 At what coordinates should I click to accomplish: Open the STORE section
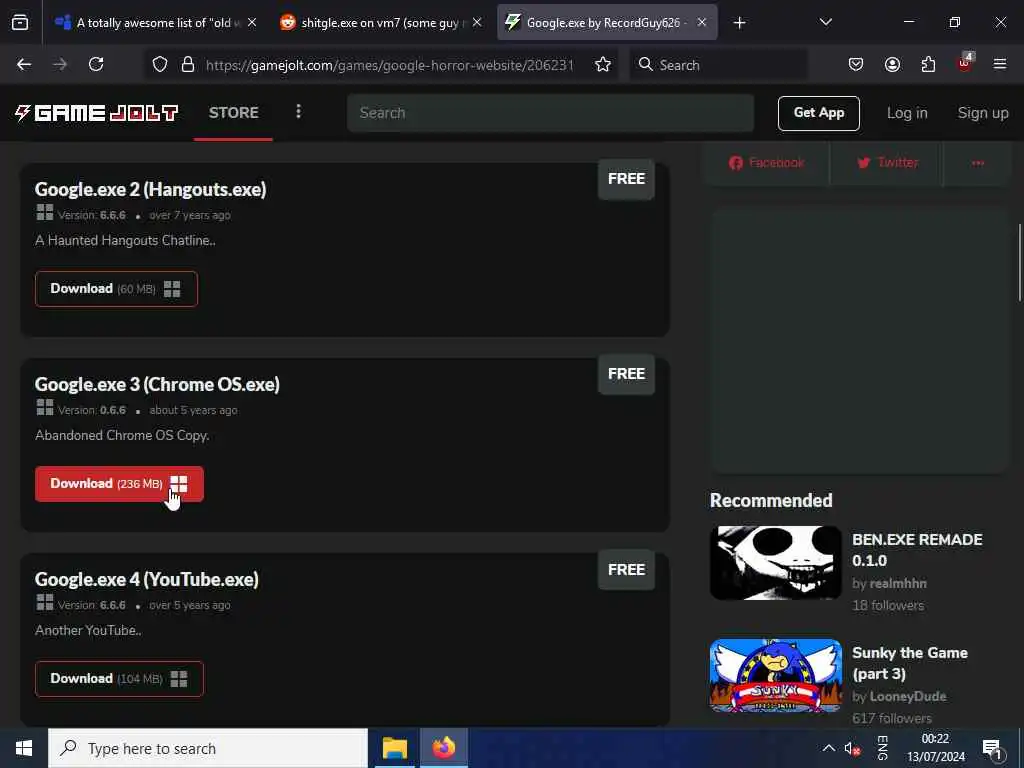(x=234, y=112)
